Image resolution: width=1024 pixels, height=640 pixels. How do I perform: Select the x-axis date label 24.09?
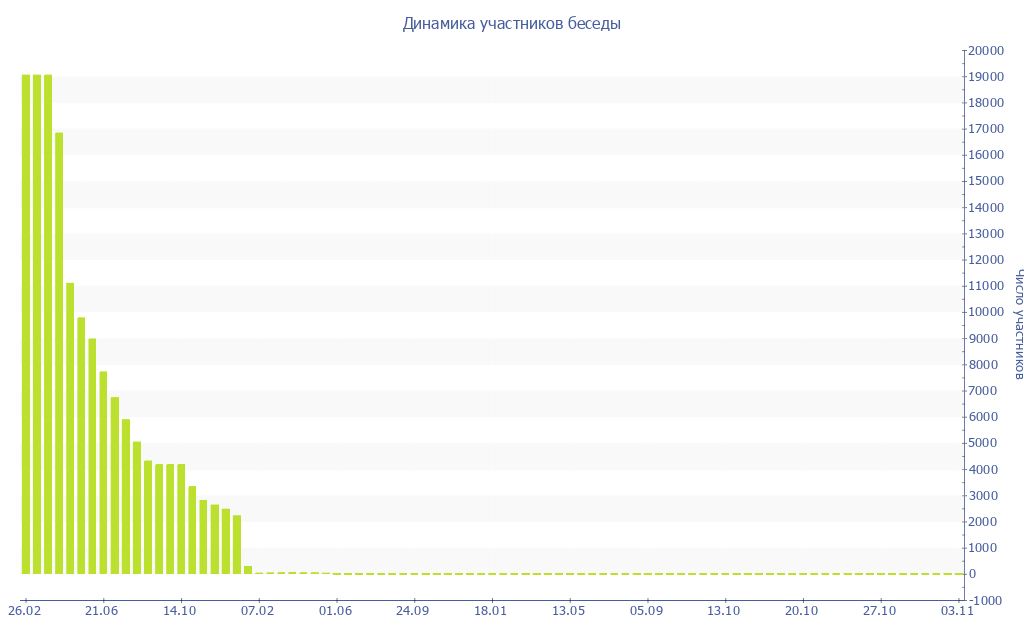(x=413, y=611)
